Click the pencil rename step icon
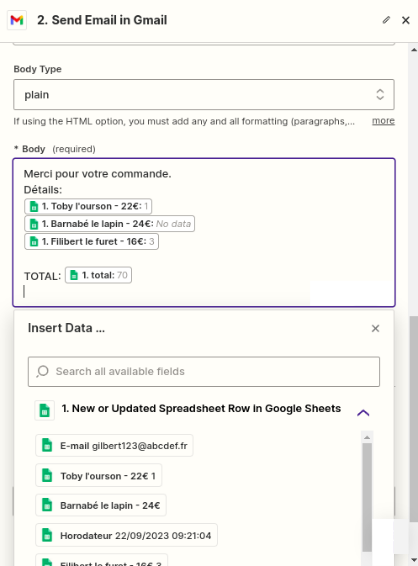The height and width of the screenshot is (566, 418). coord(386,20)
